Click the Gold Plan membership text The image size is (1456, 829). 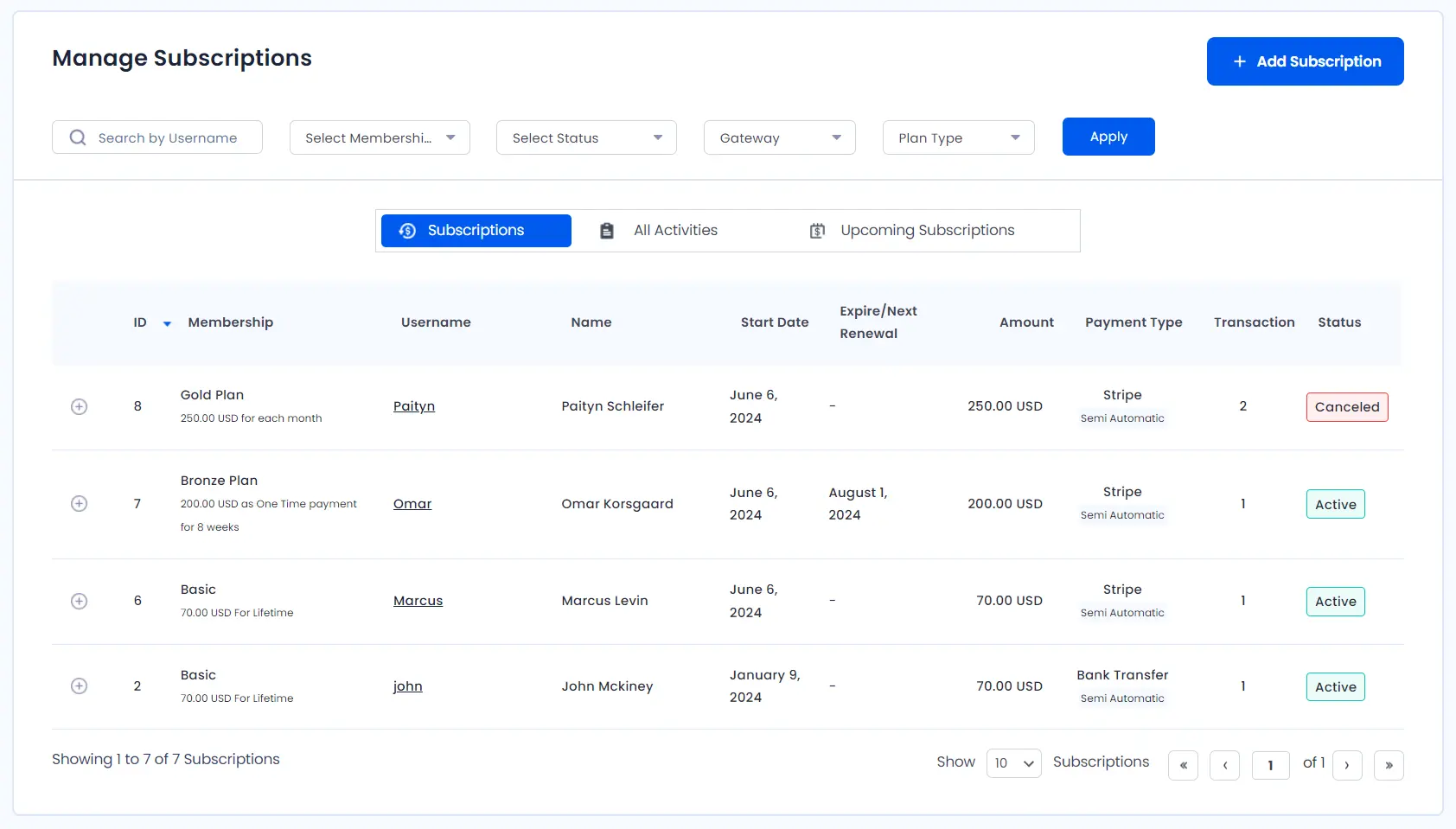[213, 395]
